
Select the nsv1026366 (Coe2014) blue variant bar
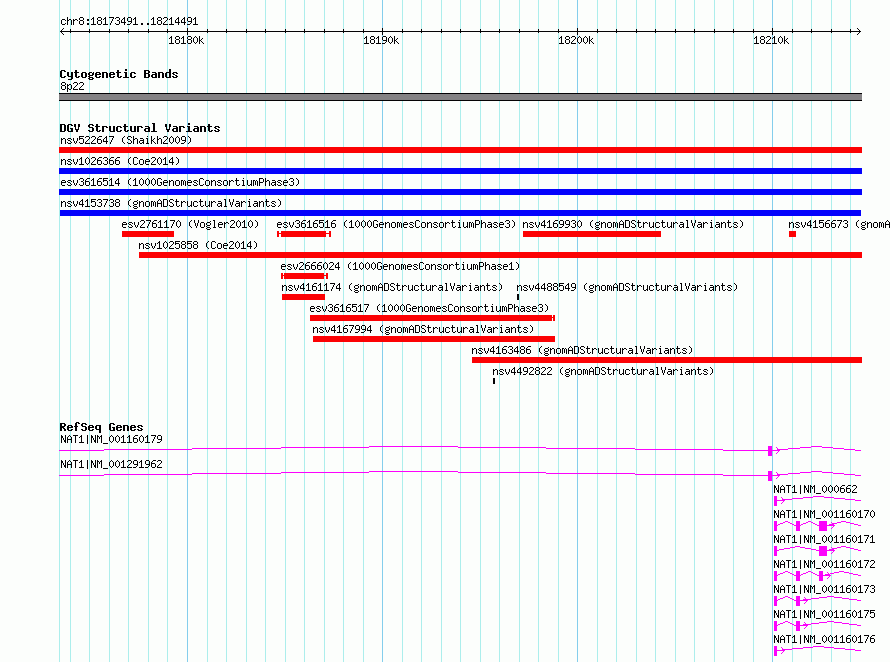click(x=460, y=171)
